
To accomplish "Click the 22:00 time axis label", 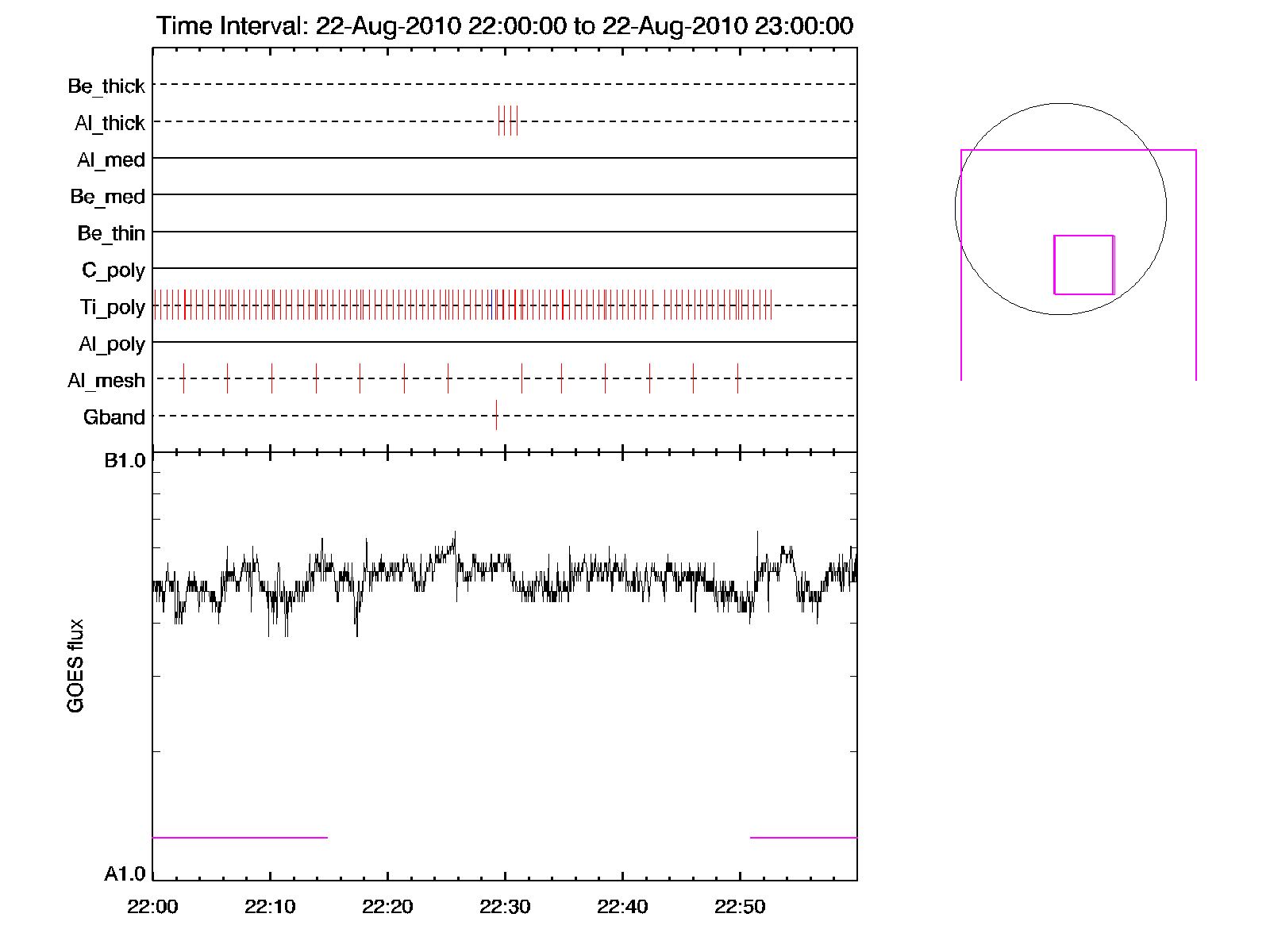I will tap(152, 907).
